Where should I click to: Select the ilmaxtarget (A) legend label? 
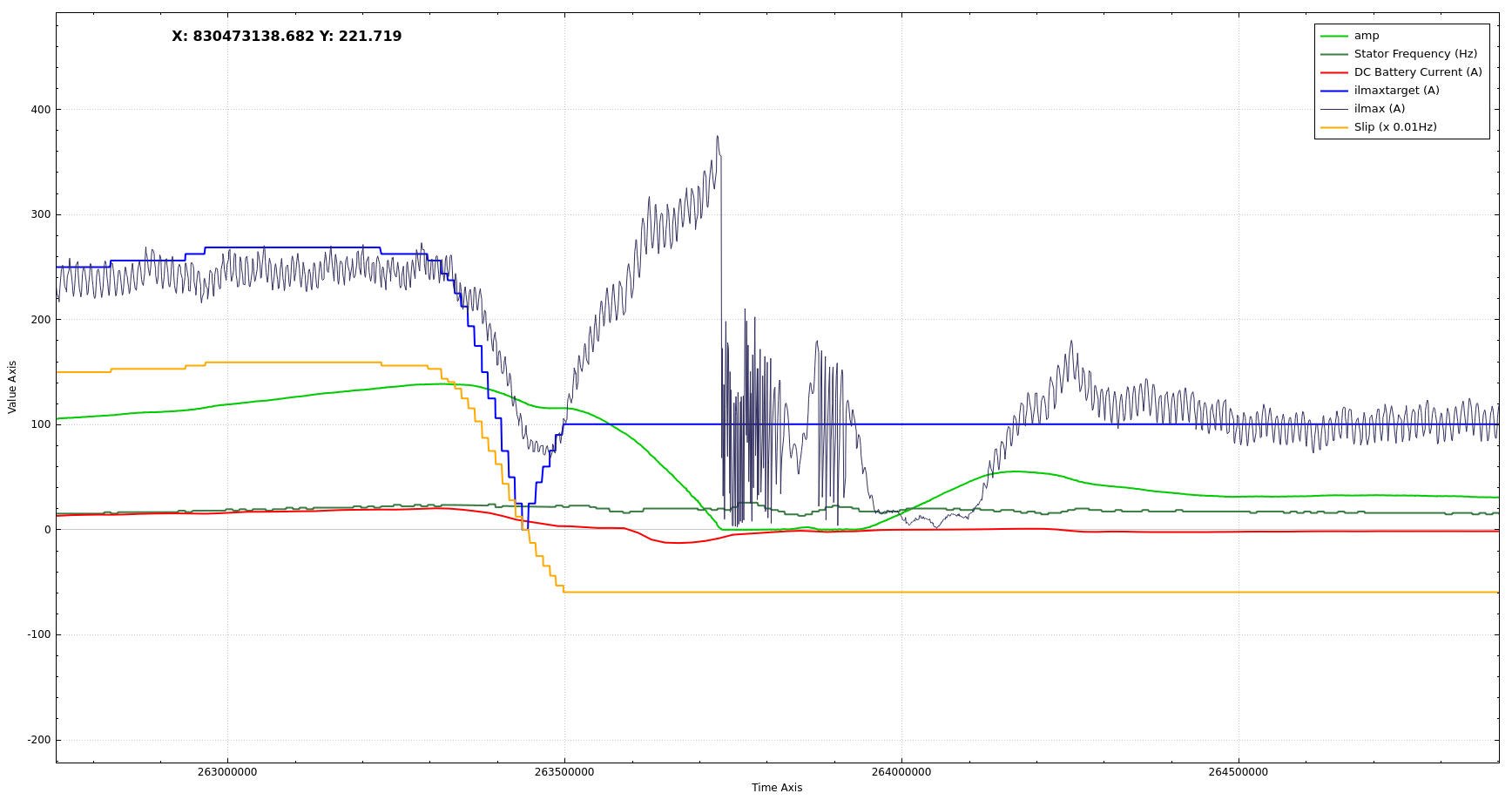[1396, 91]
